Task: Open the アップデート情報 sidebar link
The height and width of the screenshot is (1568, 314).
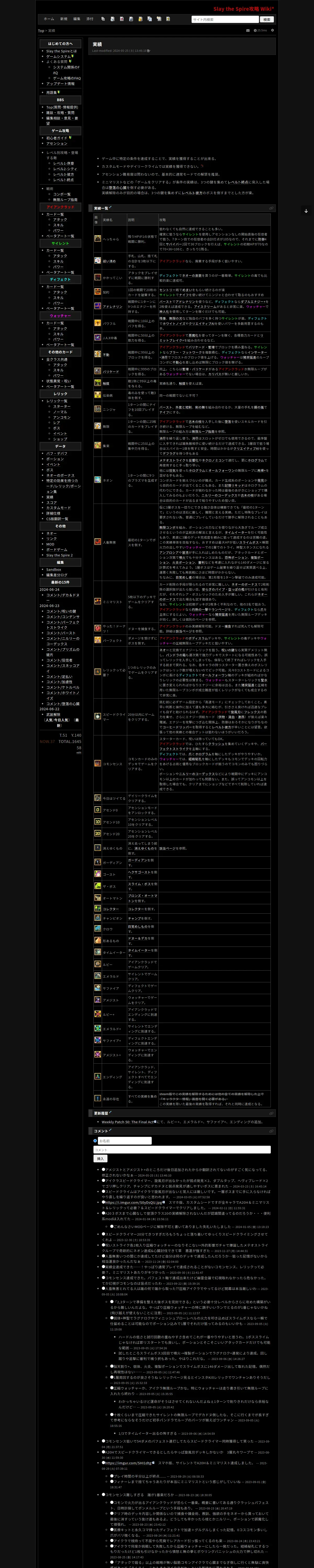Action: tap(60, 83)
